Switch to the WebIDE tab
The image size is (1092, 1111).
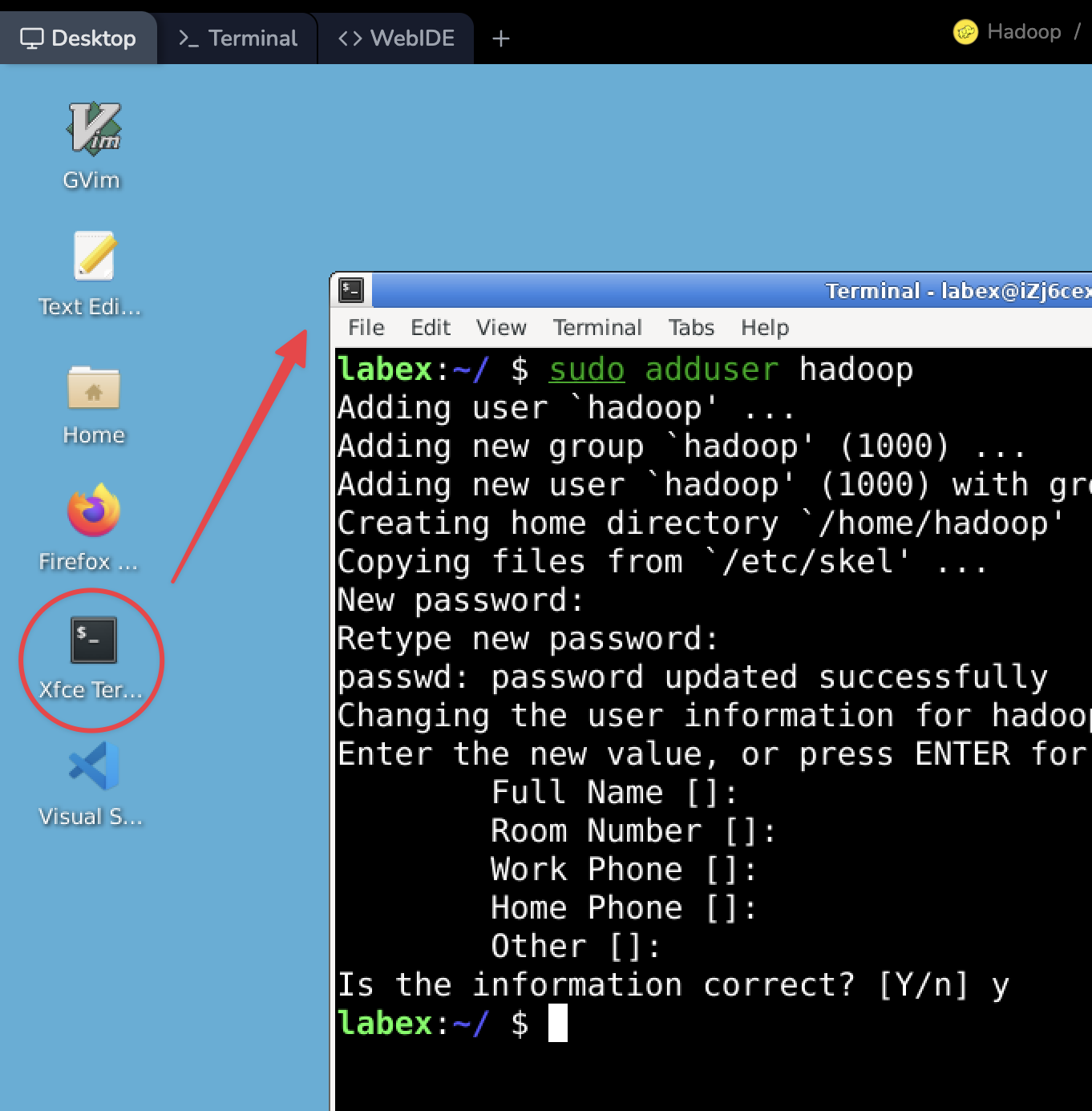coord(395,37)
